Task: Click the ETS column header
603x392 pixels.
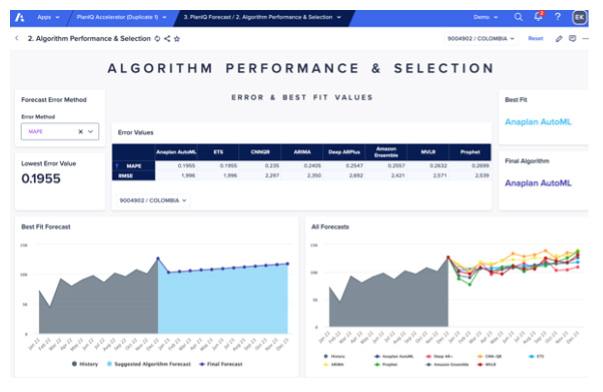Action: [x=218, y=152]
